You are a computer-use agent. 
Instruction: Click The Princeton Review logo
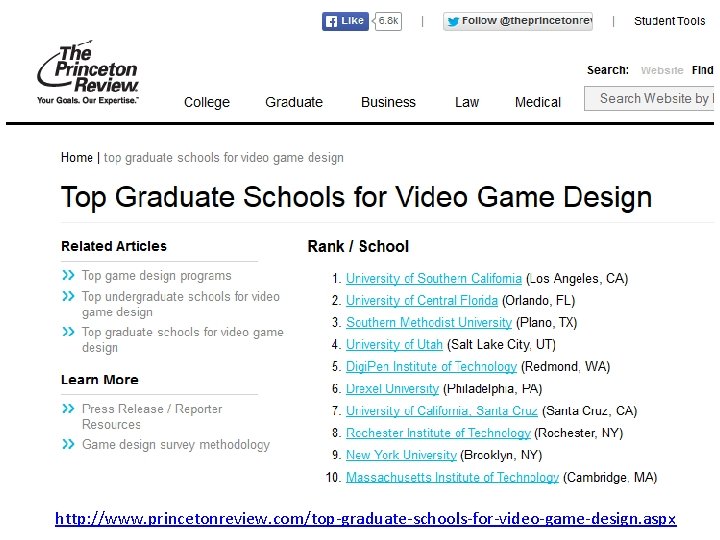click(88, 72)
